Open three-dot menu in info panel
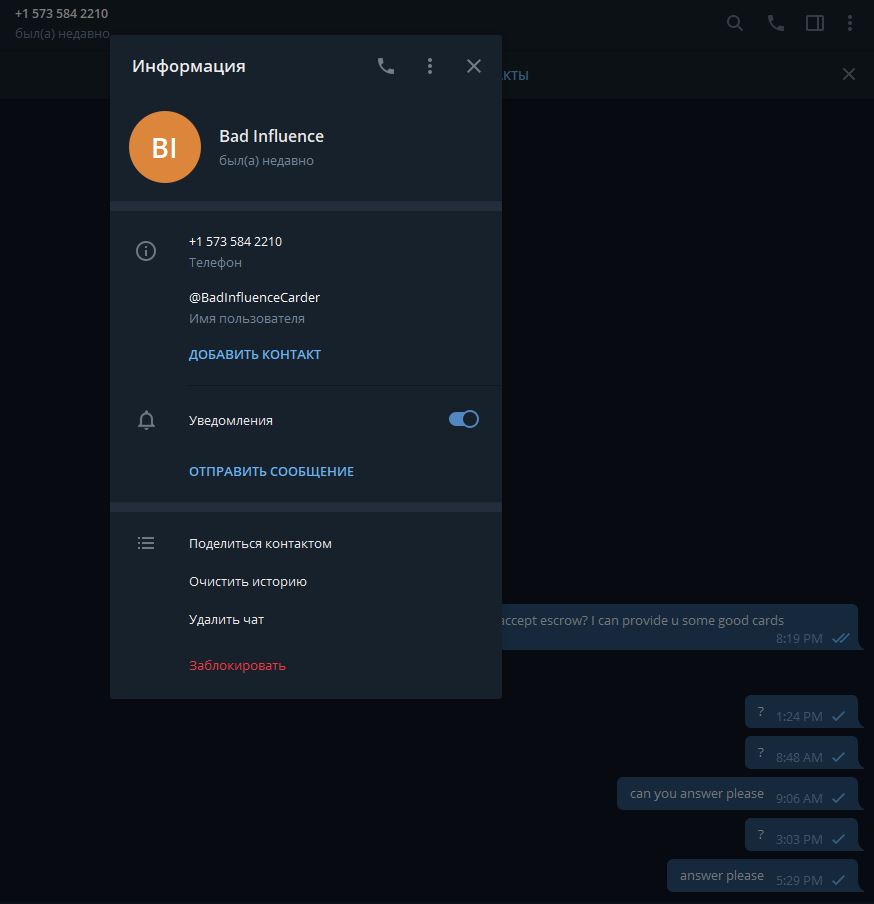 [x=430, y=66]
